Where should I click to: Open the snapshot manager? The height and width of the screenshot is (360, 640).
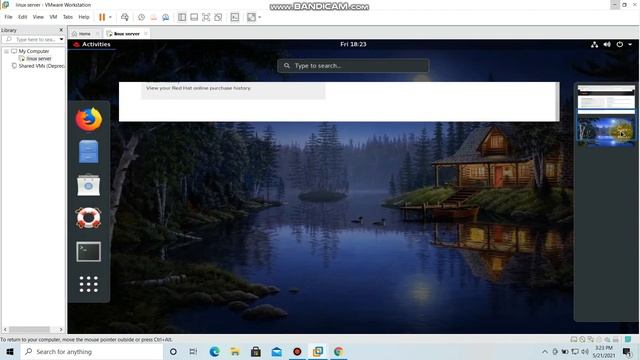pyautogui.click(x=166, y=17)
